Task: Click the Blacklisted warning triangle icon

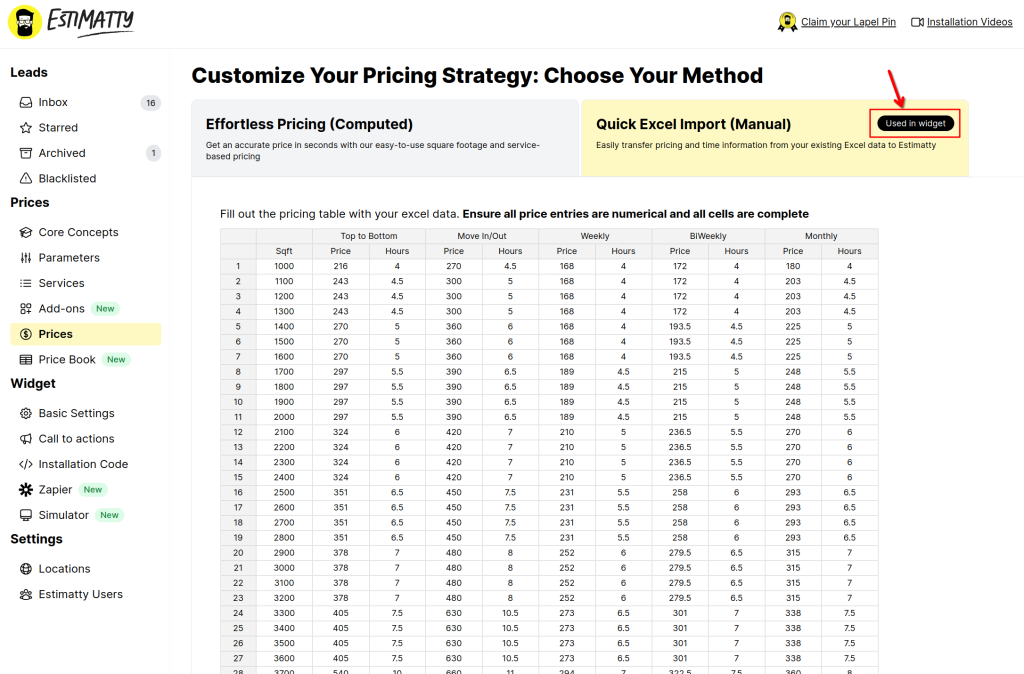Action: (25, 179)
